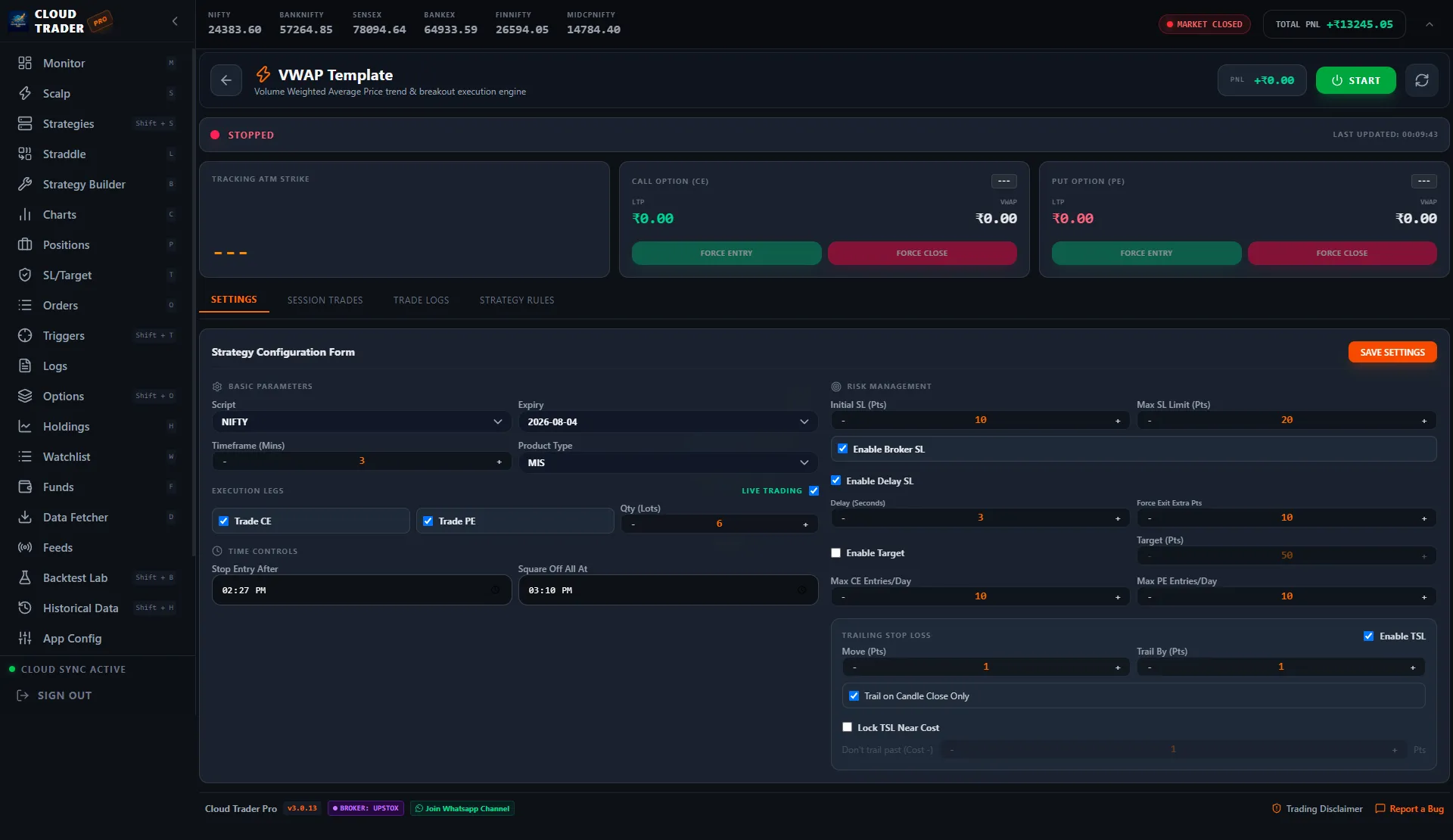This screenshot has width=1453, height=840.
Task: Increase Timeframe (Mins) with the plus
Action: (x=499, y=462)
